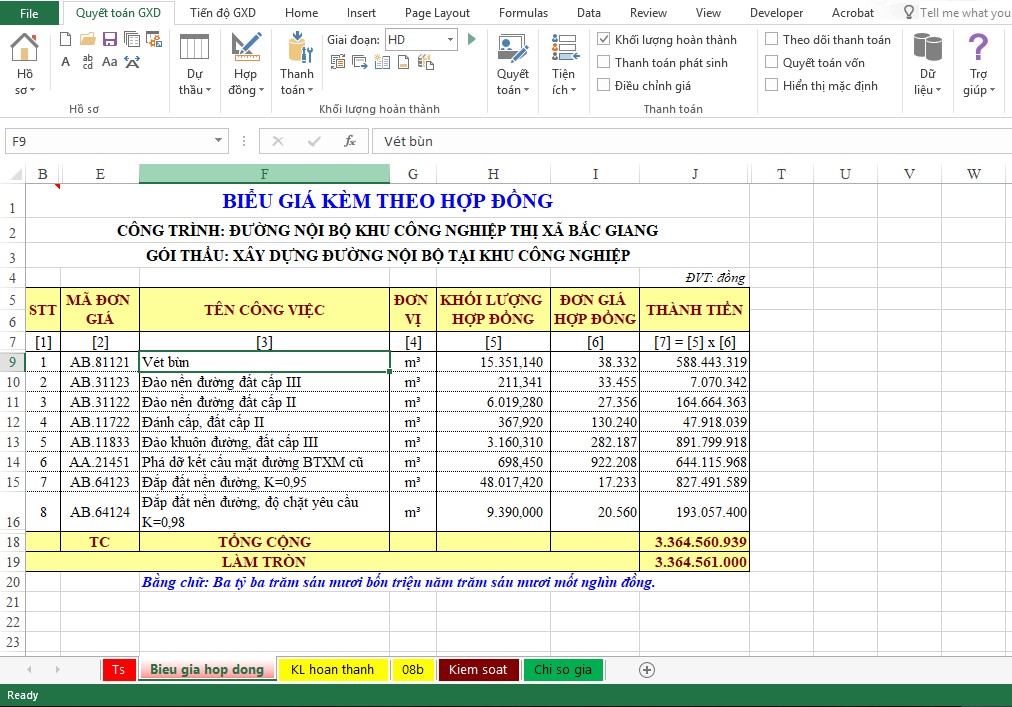Screen dimensions: 1012x707
Task: Open the Hồ sơ home icon menu
Action: [x=24, y=50]
